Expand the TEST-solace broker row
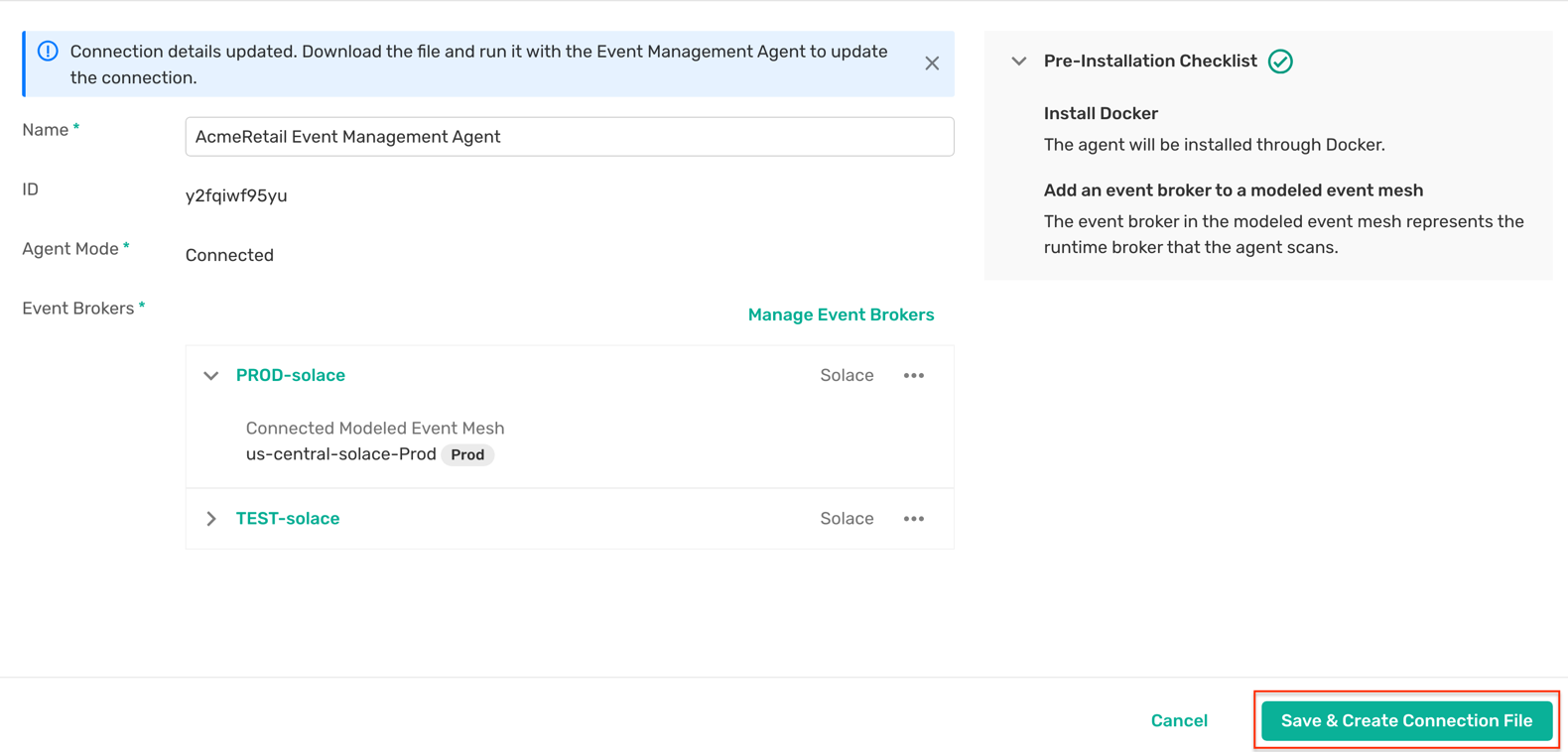The image size is (1568, 752). click(x=211, y=519)
